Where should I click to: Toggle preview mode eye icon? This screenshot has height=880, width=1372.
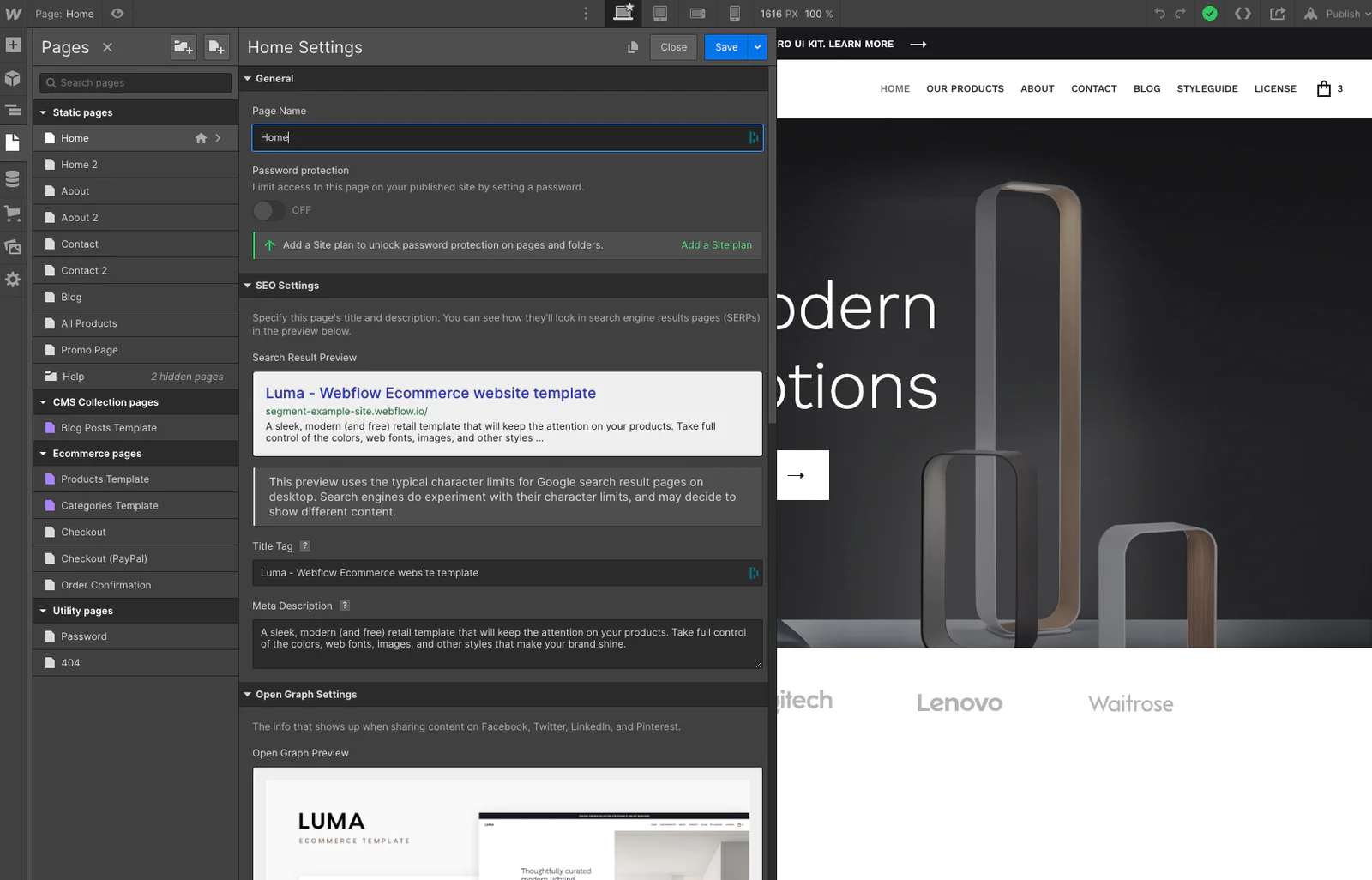(117, 14)
